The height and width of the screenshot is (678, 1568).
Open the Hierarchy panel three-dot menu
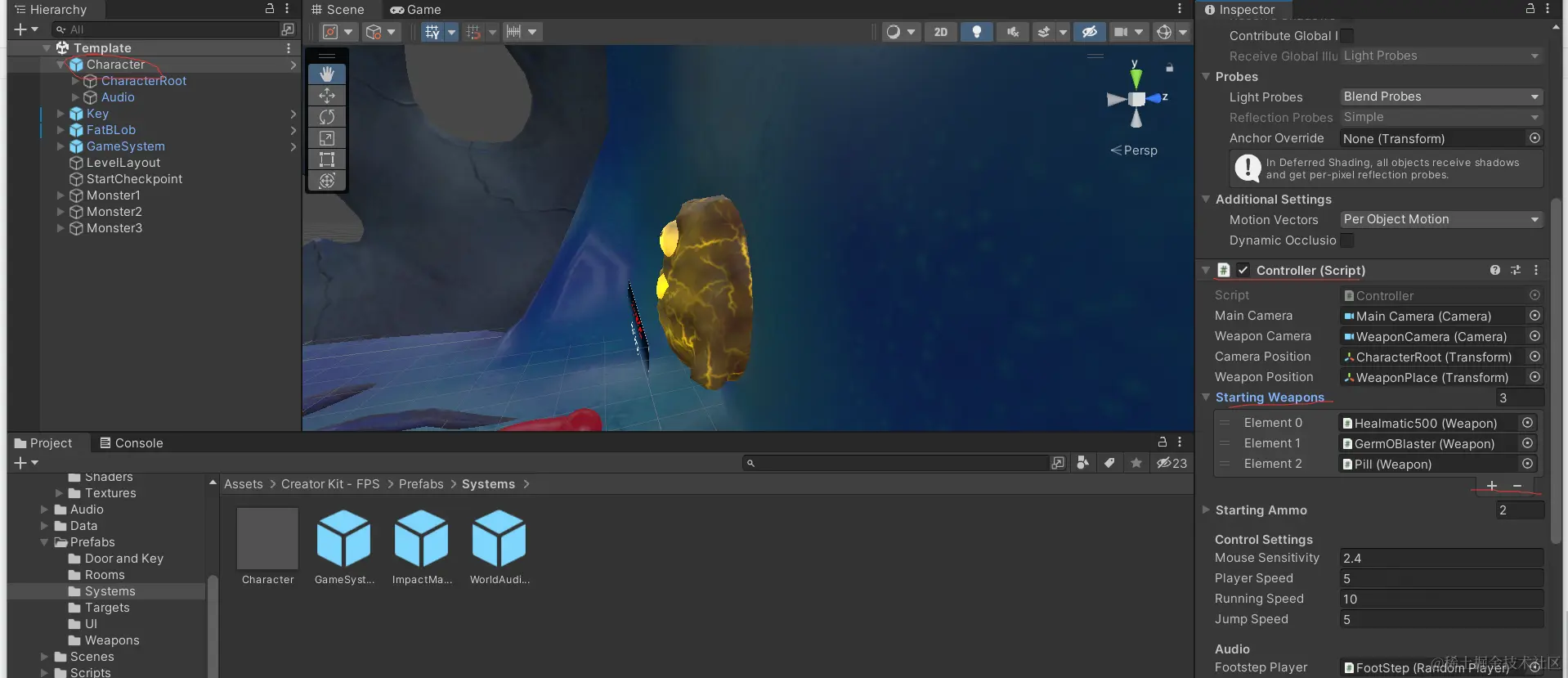pyautogui.click(x=287, y=8)
